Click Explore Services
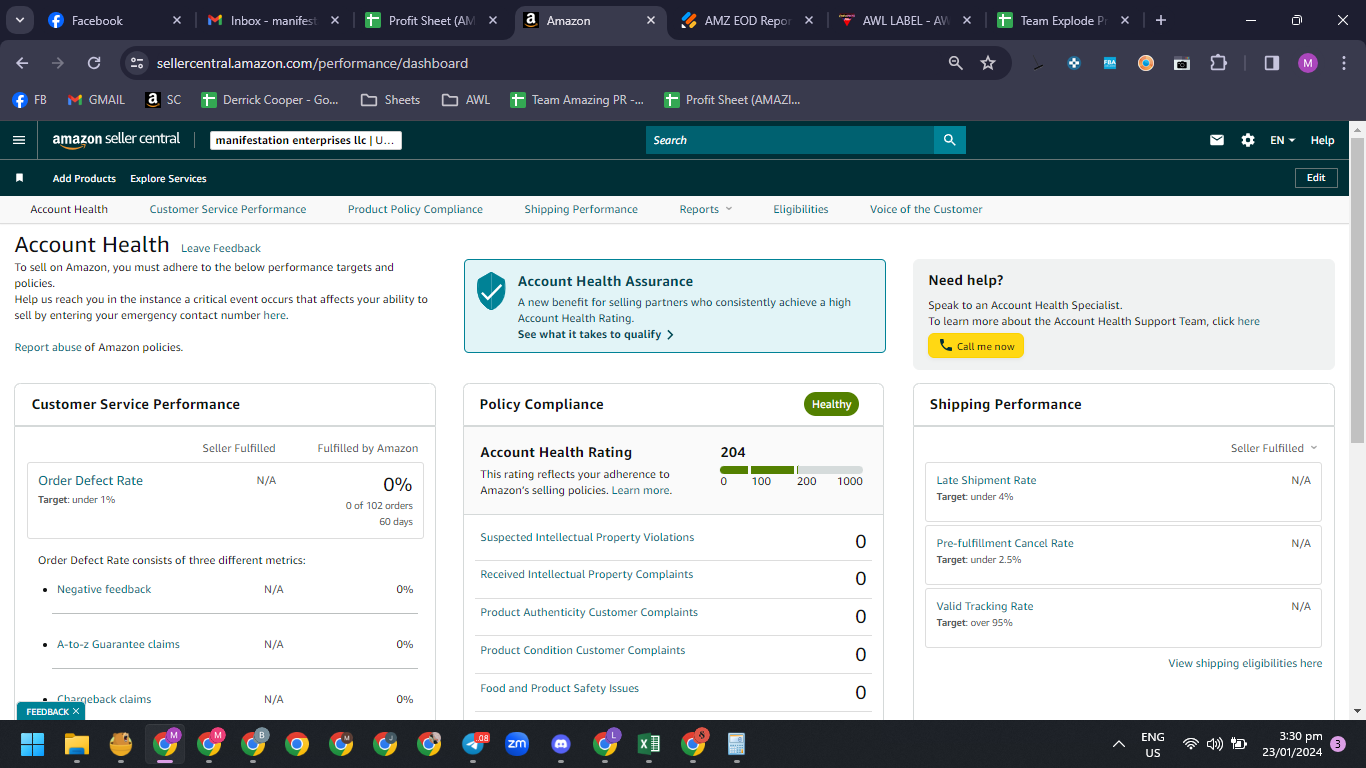1366x768 pixels. click(168, 178)
